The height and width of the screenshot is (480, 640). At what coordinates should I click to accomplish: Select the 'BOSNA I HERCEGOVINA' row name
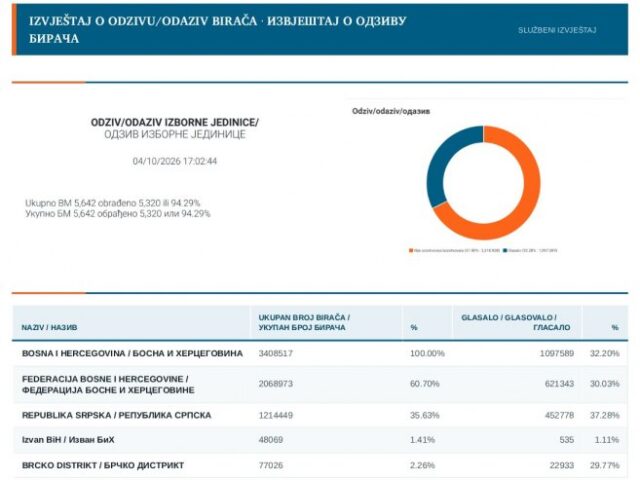click(132, 353)
